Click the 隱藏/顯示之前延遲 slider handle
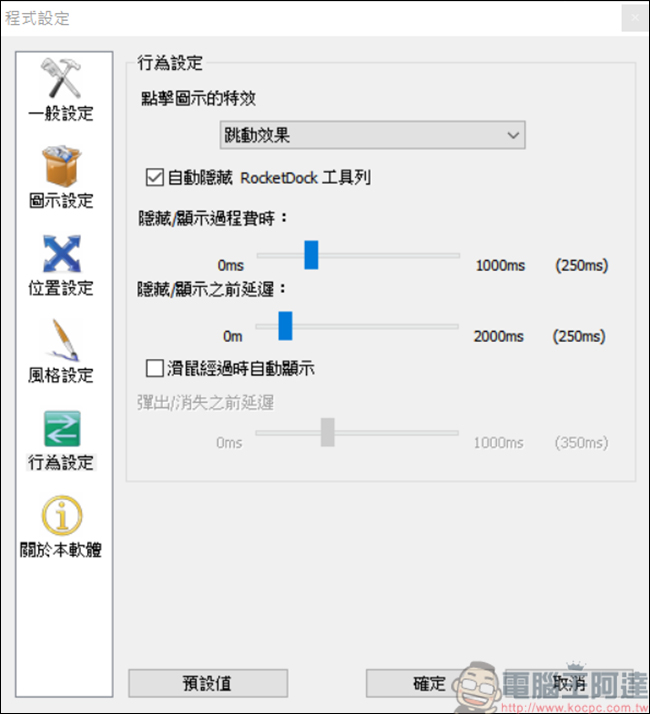Viewport: 650px width, 714px height. (x=285, y=326)
